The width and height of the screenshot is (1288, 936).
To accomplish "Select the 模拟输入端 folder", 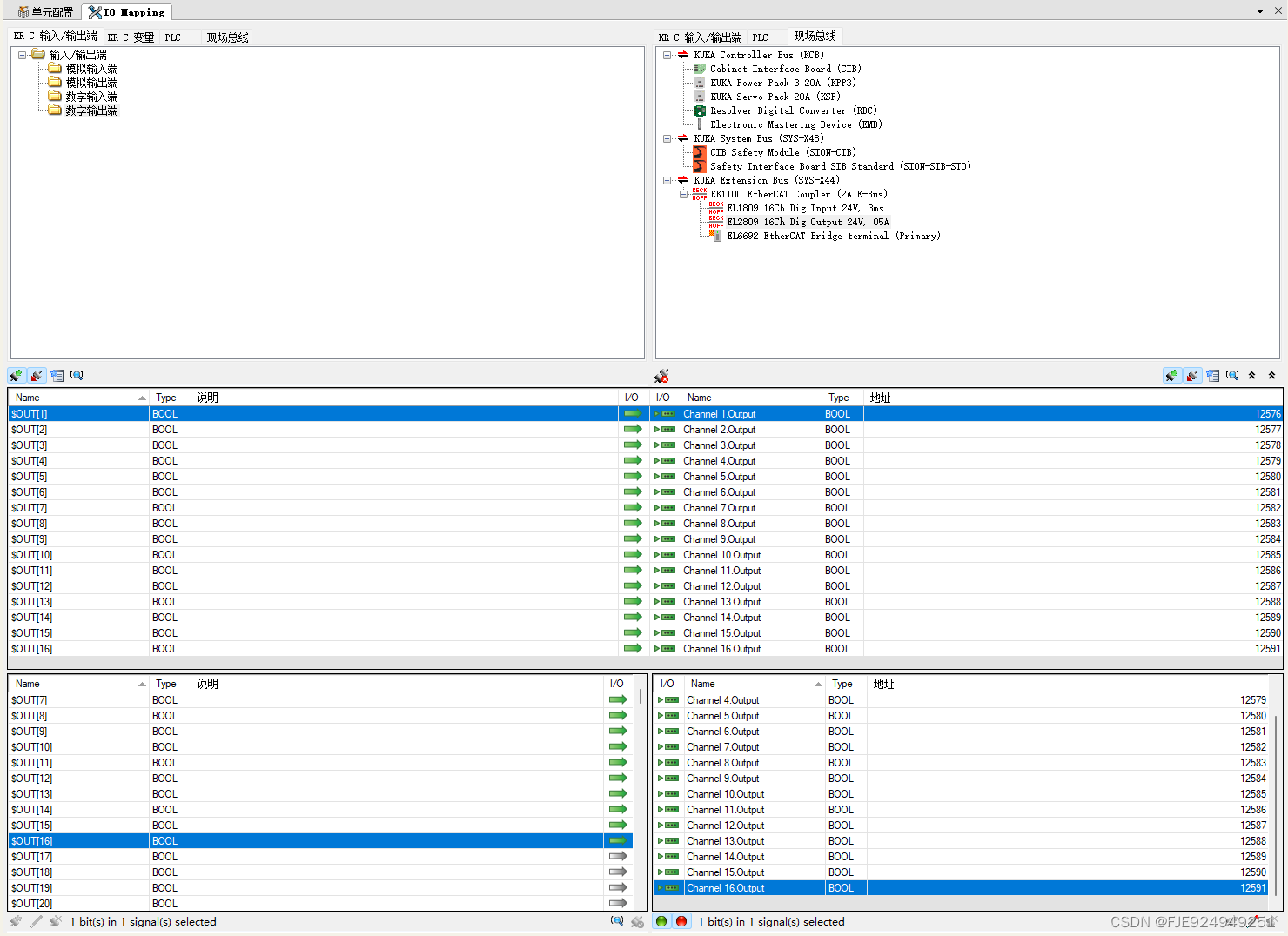I will pyautogui.click(x=84, y=69).
